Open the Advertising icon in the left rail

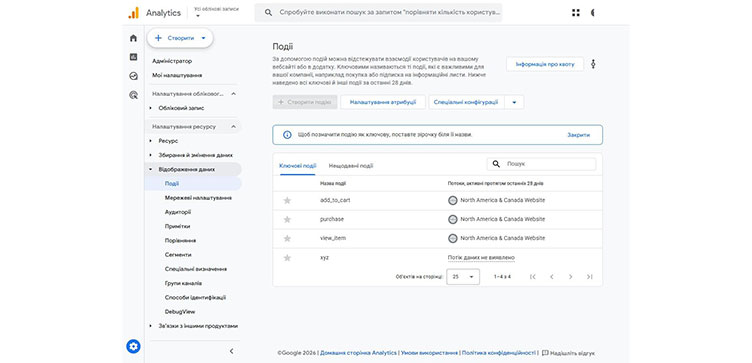coord(133,95)
